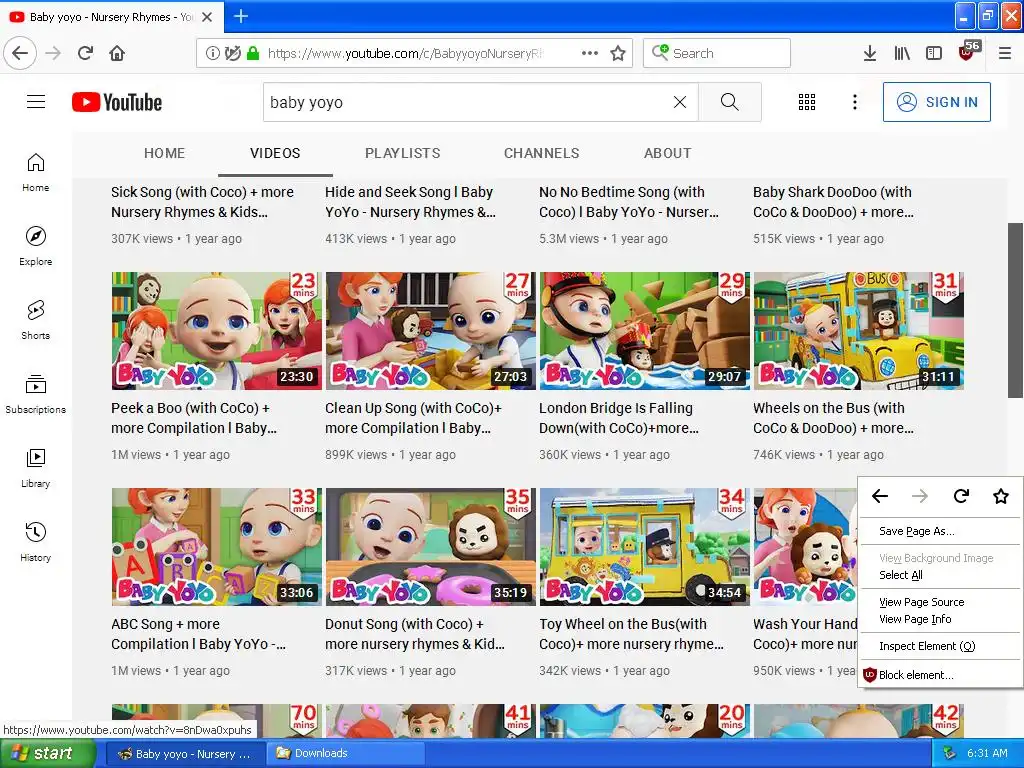Switch to Downloads taskbar window
Image resolution: width=1024 pixels, height=768 pixels.
344,753
